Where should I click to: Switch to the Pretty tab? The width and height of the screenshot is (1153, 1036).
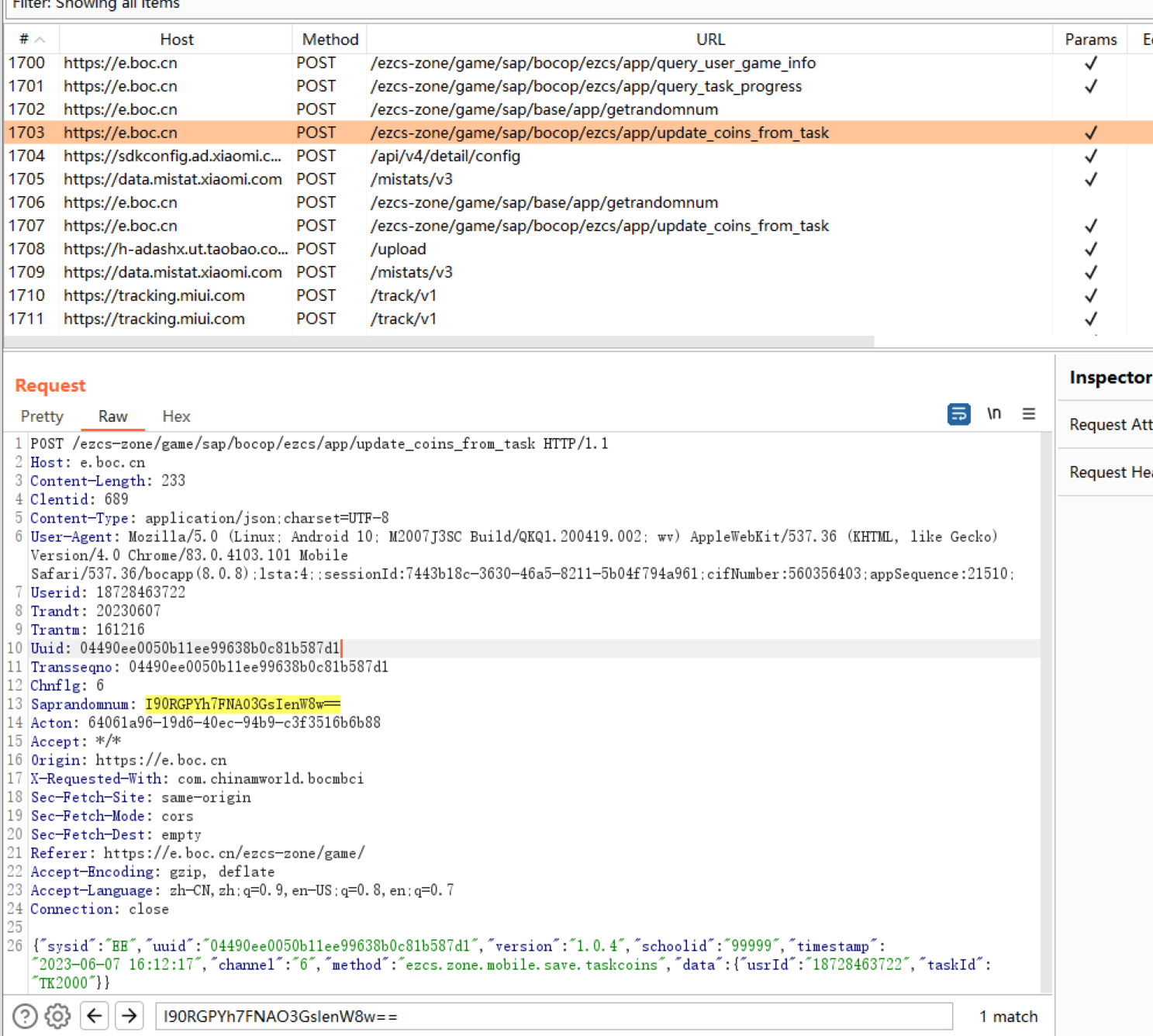pos(42,416)
